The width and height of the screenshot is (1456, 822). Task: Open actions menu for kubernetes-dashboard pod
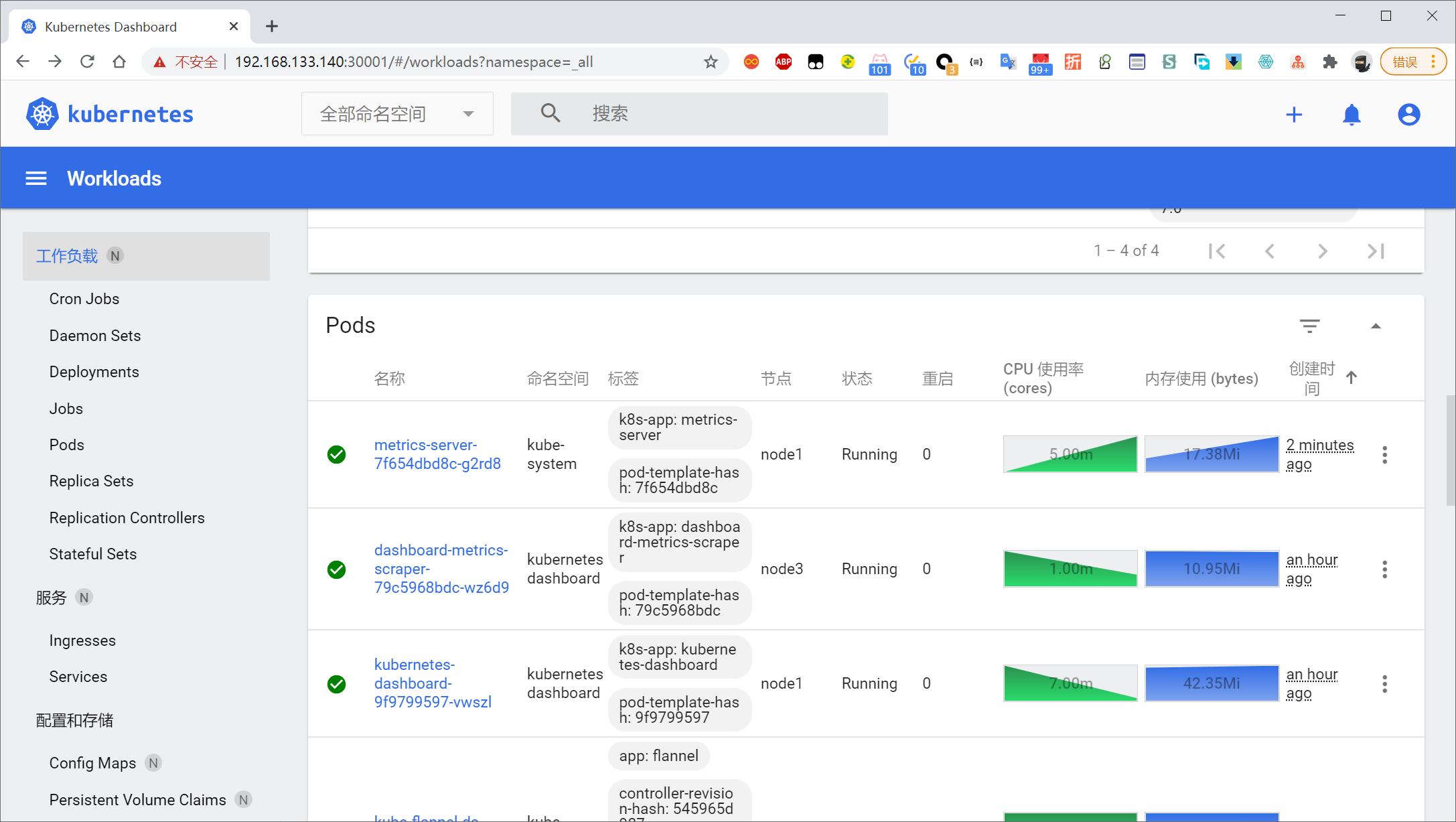point(1384,684)
